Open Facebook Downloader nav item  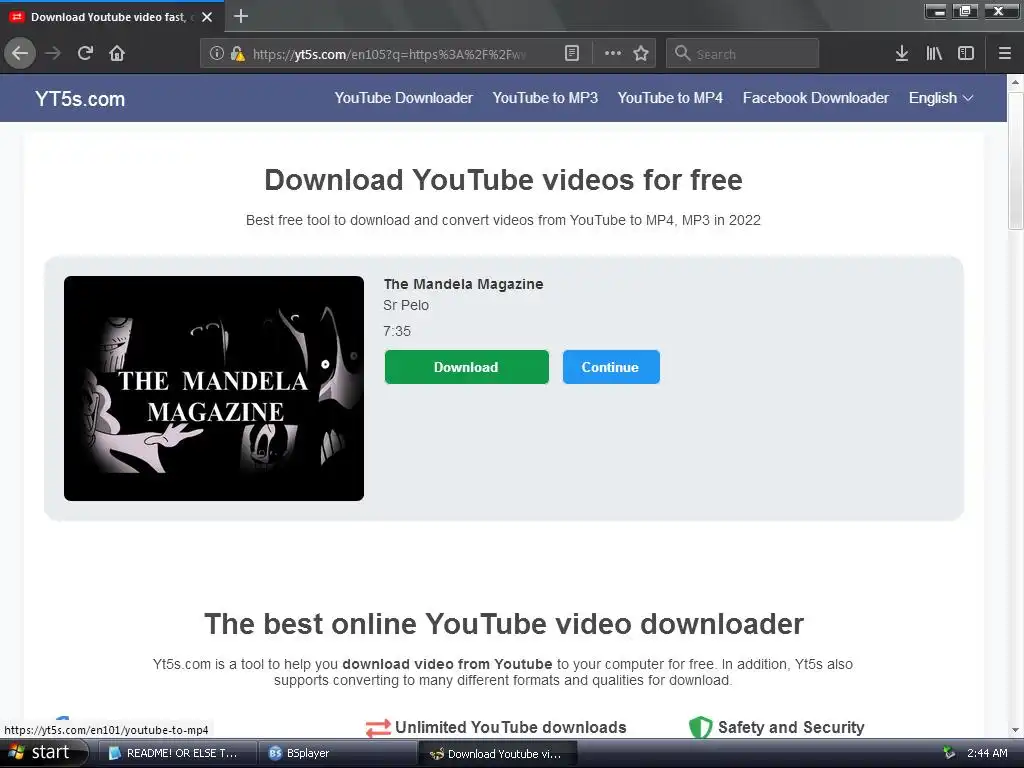click(816, 98)
